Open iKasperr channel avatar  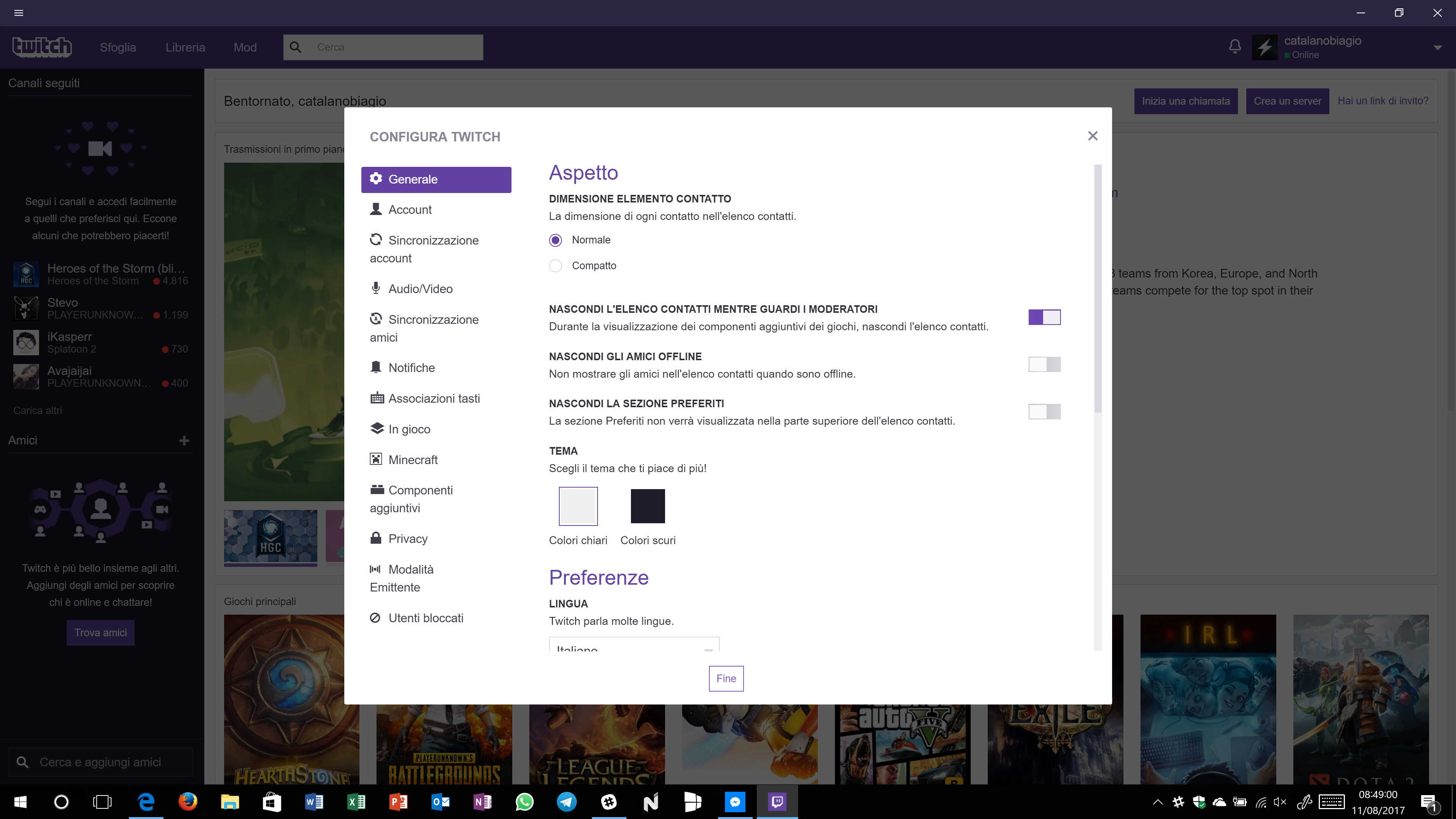click(26, 342)
